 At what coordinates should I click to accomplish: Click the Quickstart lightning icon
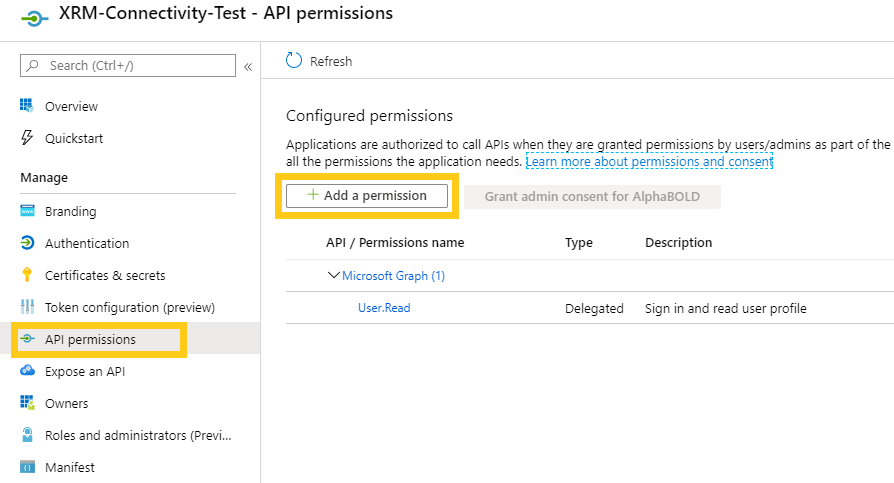click(27, 137)
